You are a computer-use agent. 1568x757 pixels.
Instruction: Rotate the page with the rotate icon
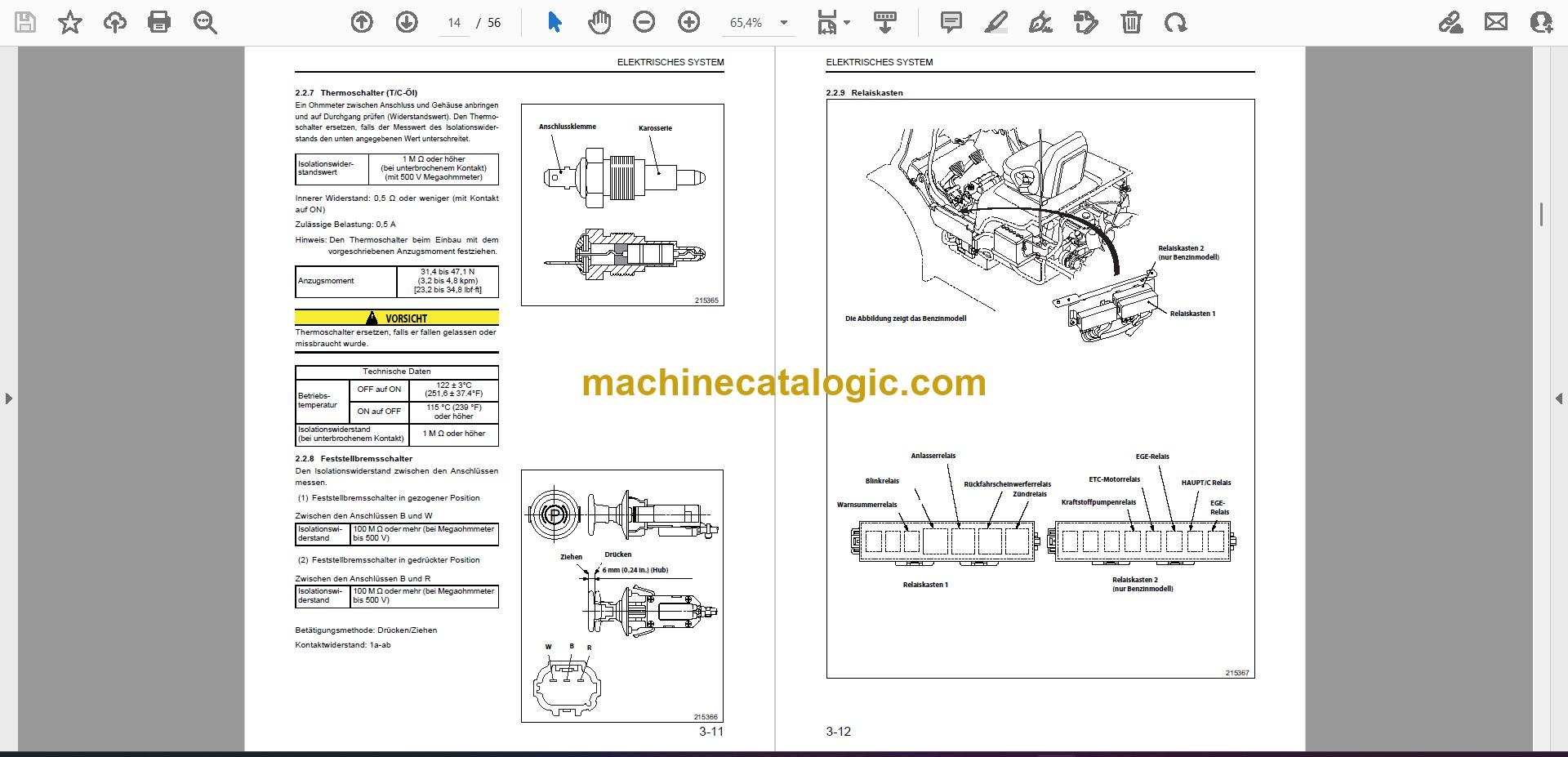tap(1176, 22)
